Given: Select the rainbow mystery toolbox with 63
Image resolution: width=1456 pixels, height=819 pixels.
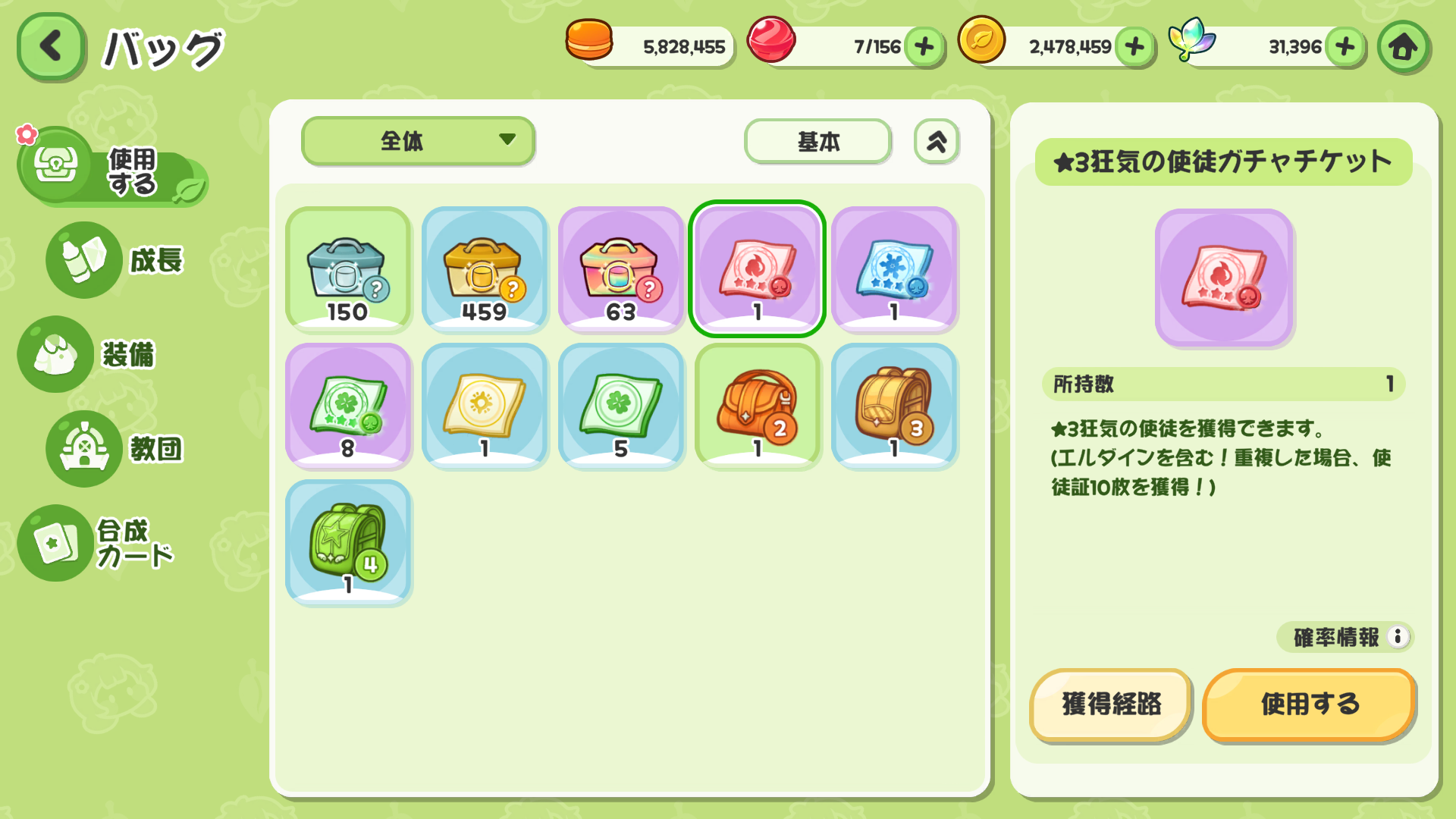Looking at the screenshot, I should click(621, 268).
